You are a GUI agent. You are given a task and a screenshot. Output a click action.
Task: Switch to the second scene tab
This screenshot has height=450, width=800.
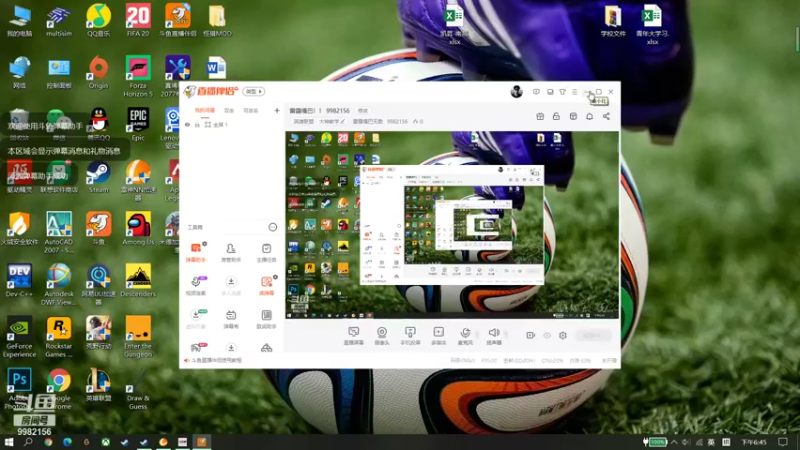point(229,110)
